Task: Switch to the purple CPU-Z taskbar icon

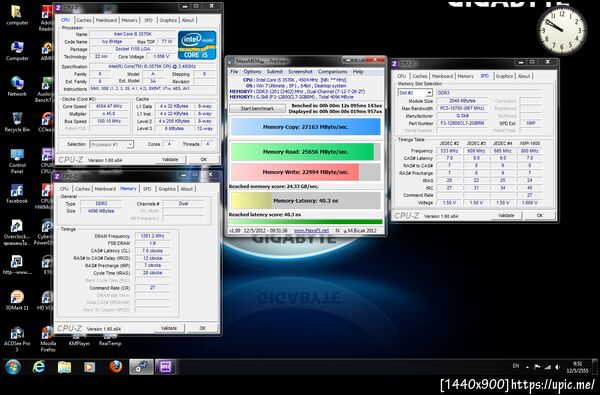Action: click(166, 367)
